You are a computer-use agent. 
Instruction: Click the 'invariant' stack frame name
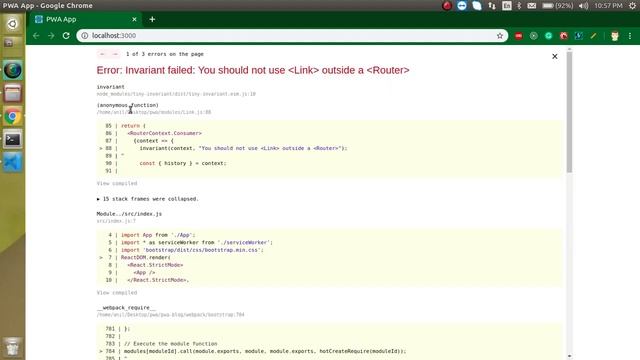111,87
